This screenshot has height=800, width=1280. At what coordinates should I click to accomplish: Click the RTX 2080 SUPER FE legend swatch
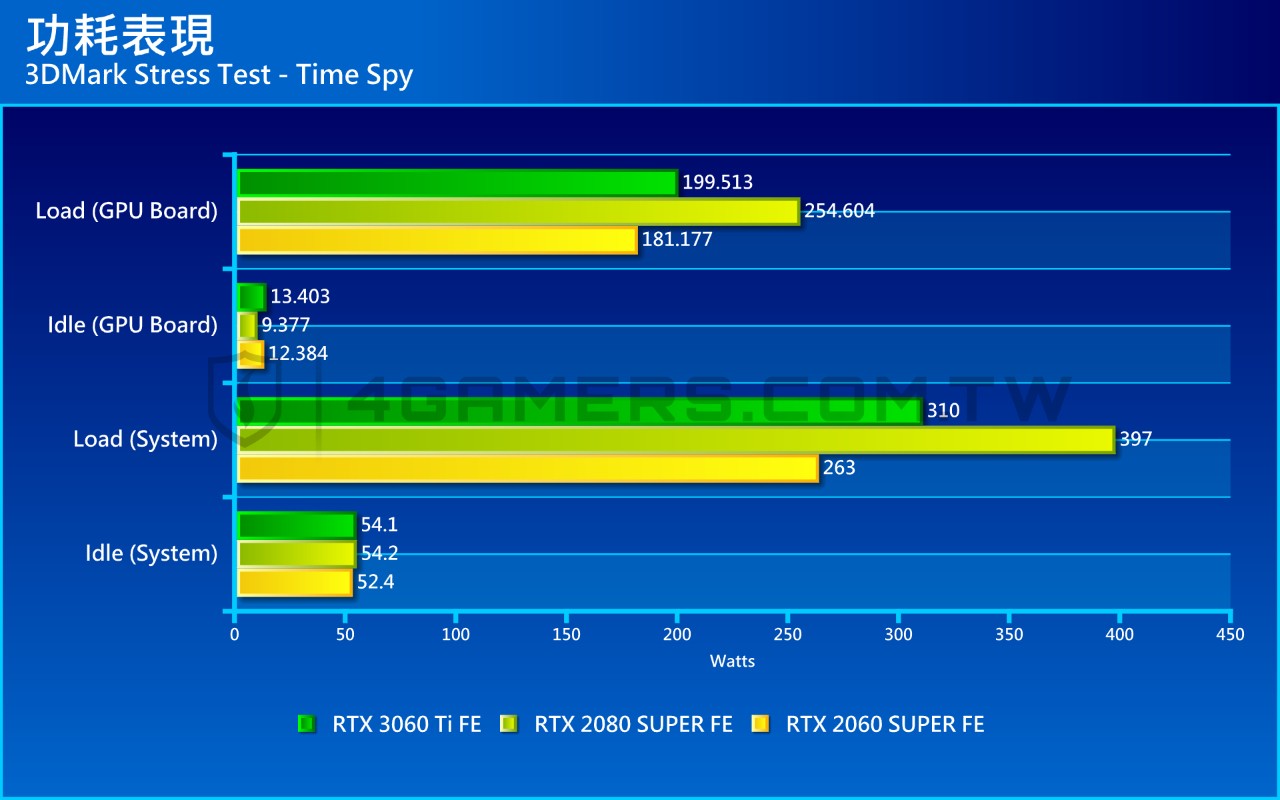coord(508,724)
